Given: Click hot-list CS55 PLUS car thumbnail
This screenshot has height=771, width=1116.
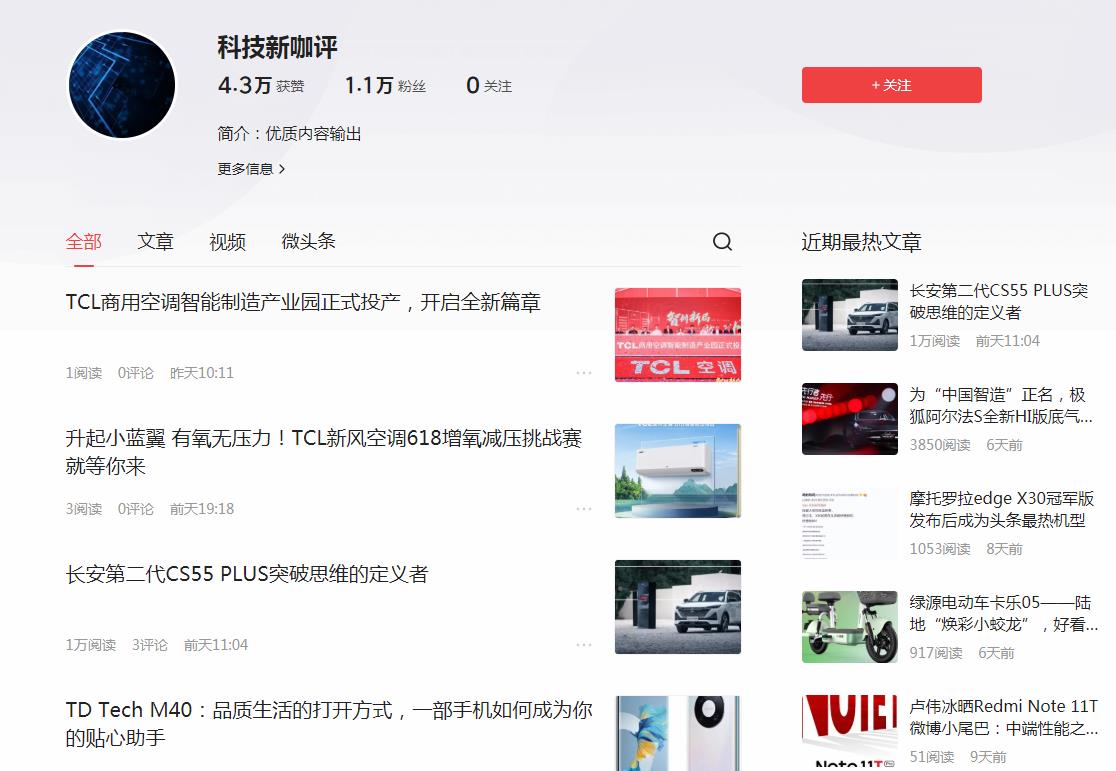Looking at the screenshot, I should (850, 315).
